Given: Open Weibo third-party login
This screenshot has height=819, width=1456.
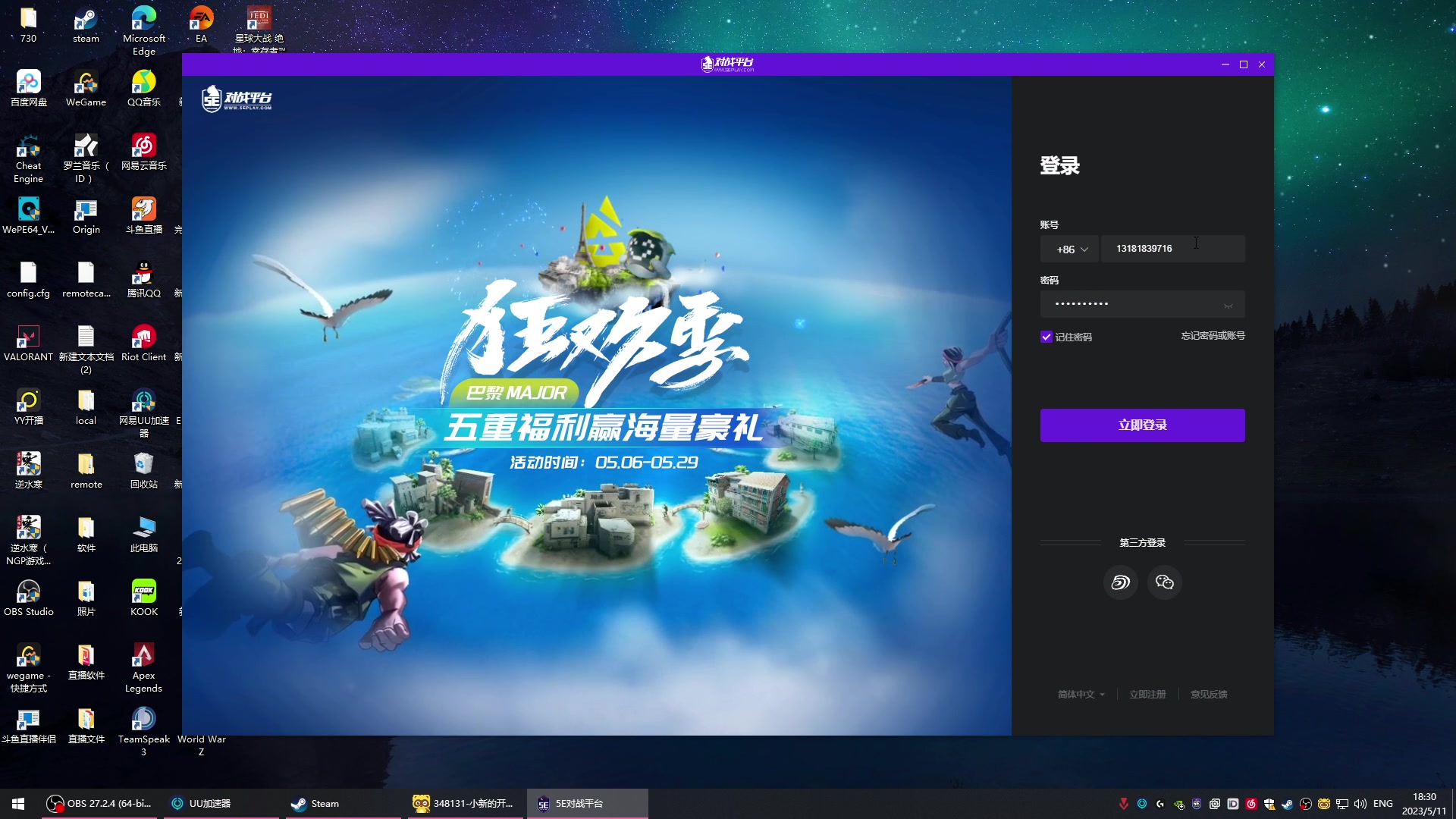Looking at the screenshot, I should click(1120, 582).
